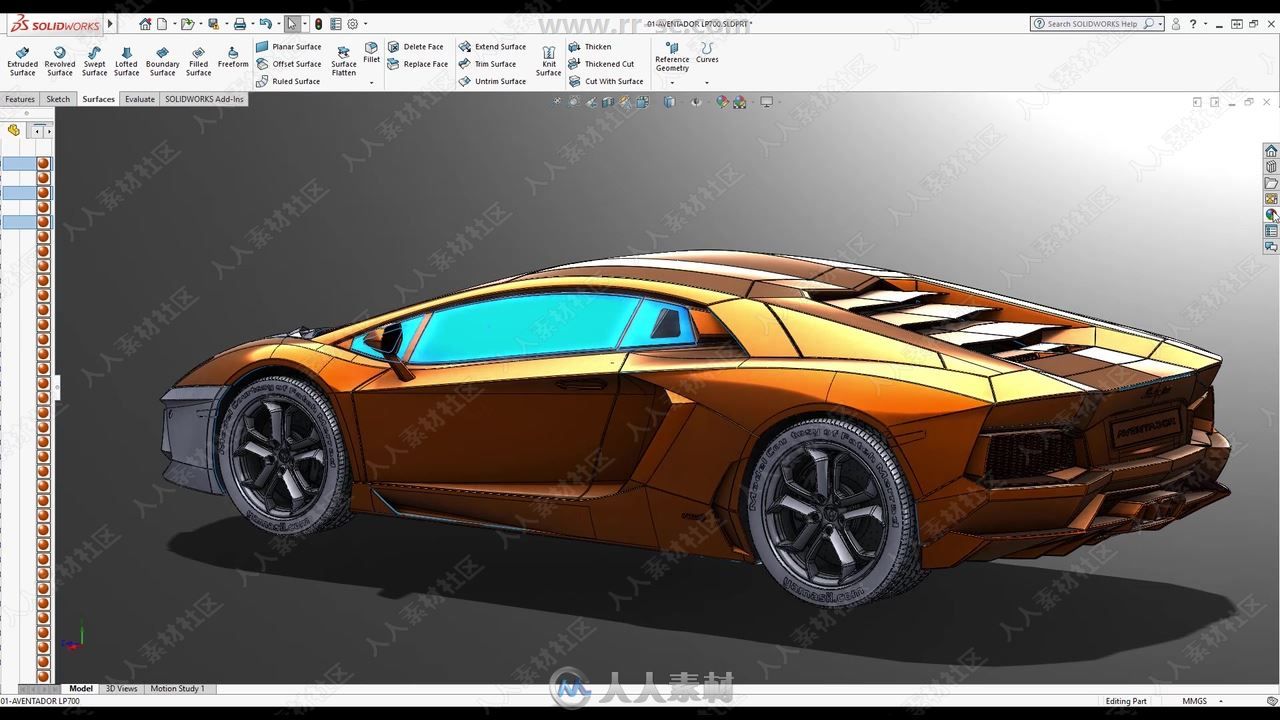Image resolution: width=1280 pixels, height=720 pixels.
Task: Select the Filled Surface tool
Action: point(198,61)
